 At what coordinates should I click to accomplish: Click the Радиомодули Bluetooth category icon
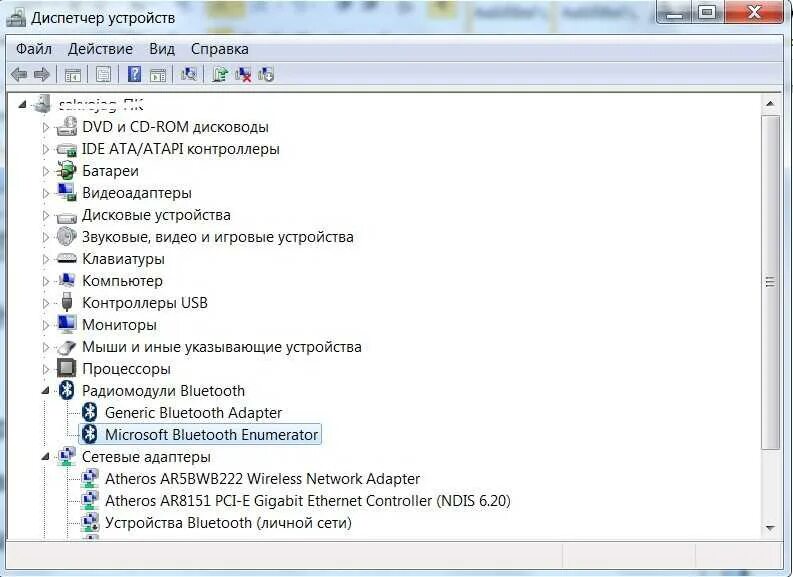(66, 390)
